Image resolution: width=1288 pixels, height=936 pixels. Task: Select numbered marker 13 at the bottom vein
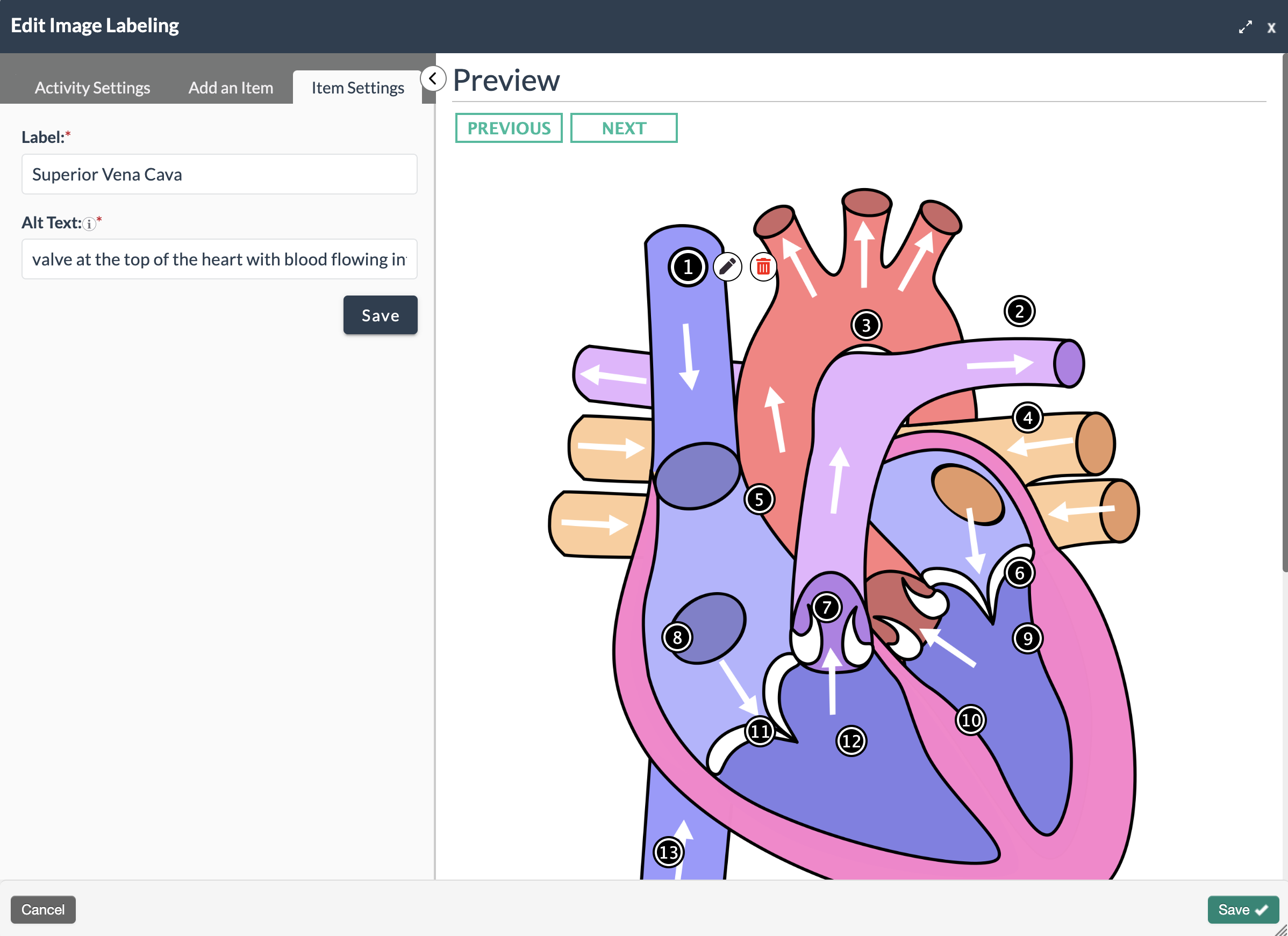pos(668,852)
